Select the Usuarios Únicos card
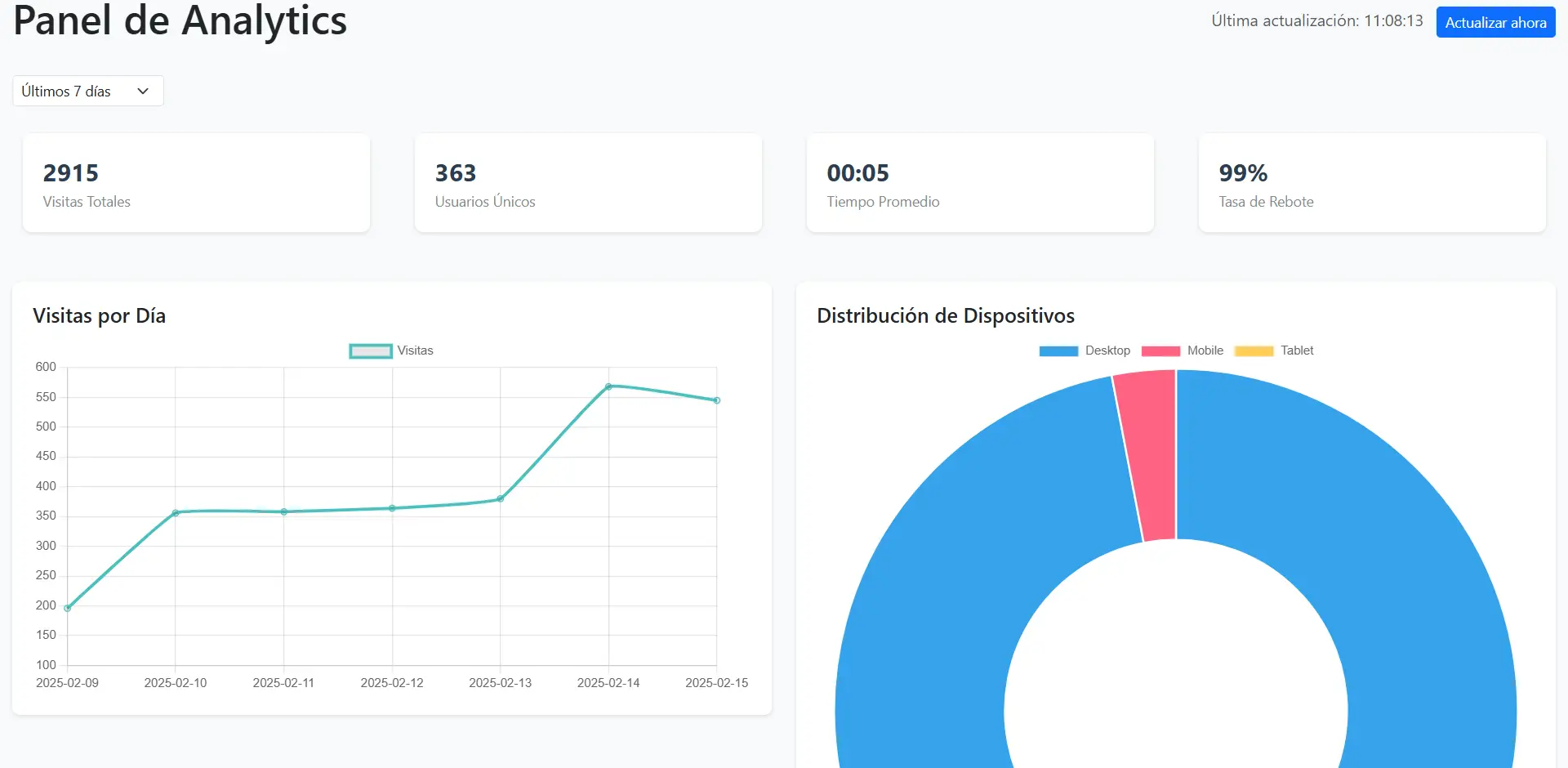The width and height of the screenshot is (1568, 768). (x=588, y=183)
